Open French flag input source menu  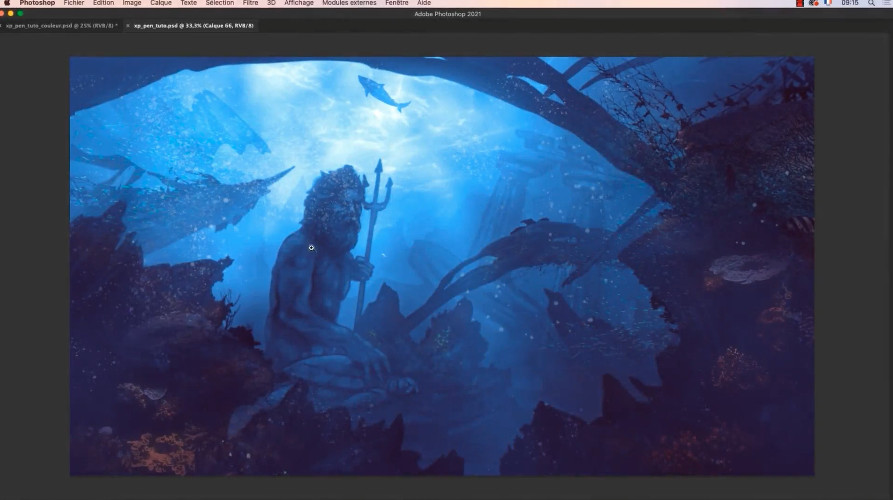pyautogui.click(x=828, y=3)
